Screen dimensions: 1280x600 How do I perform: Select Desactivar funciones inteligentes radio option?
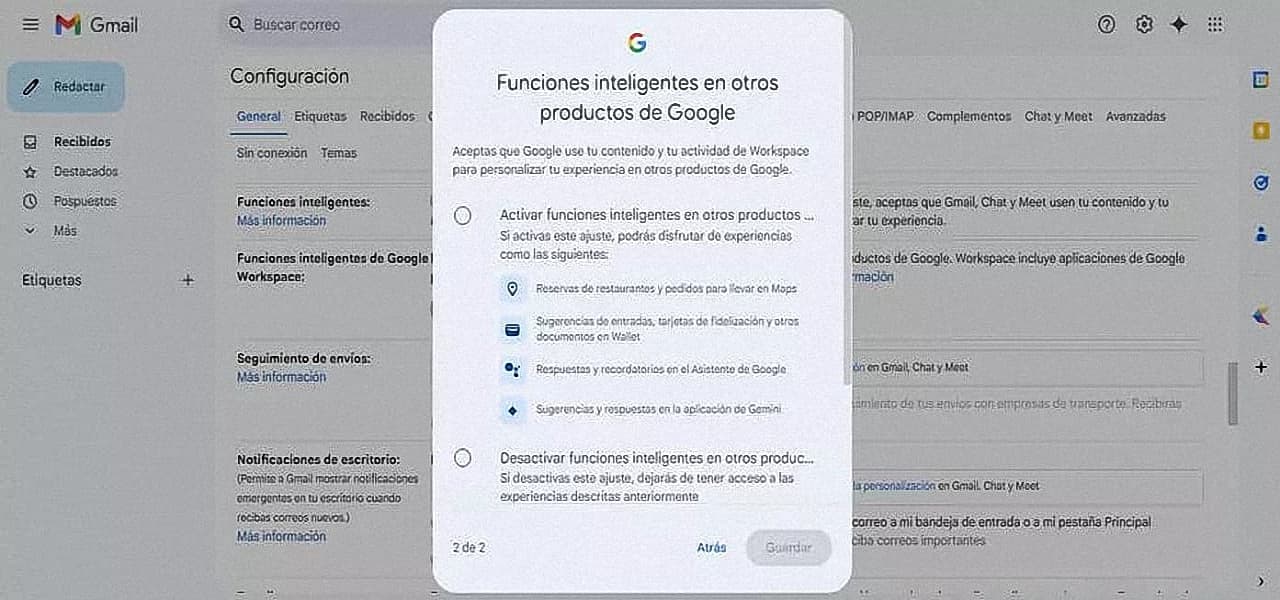[462, 458]
